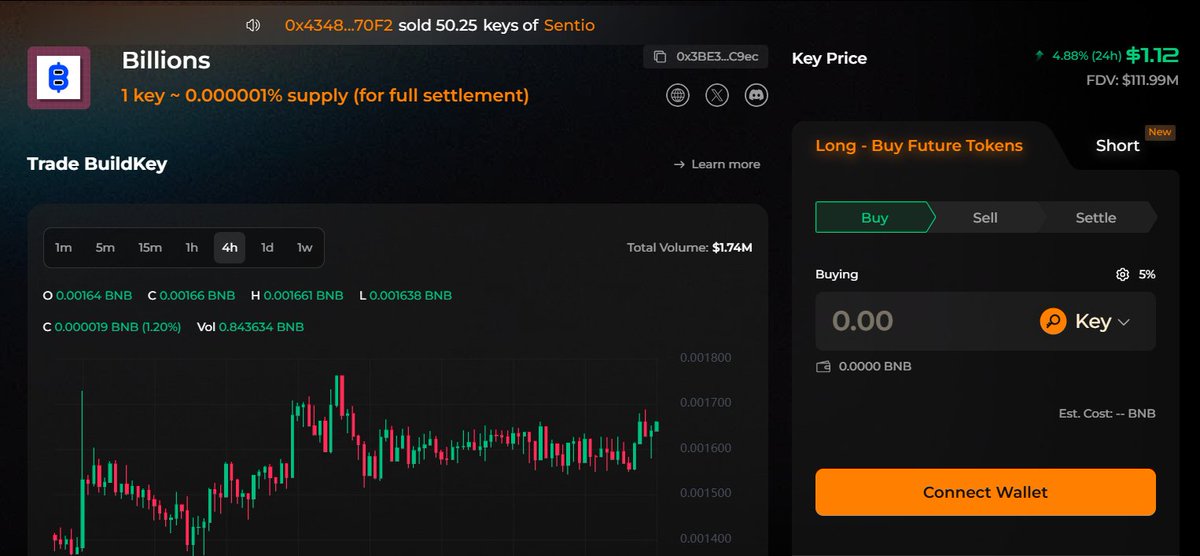Click the New badge on Short tab
1200x556 pixels.
(x=1160, y=132)
